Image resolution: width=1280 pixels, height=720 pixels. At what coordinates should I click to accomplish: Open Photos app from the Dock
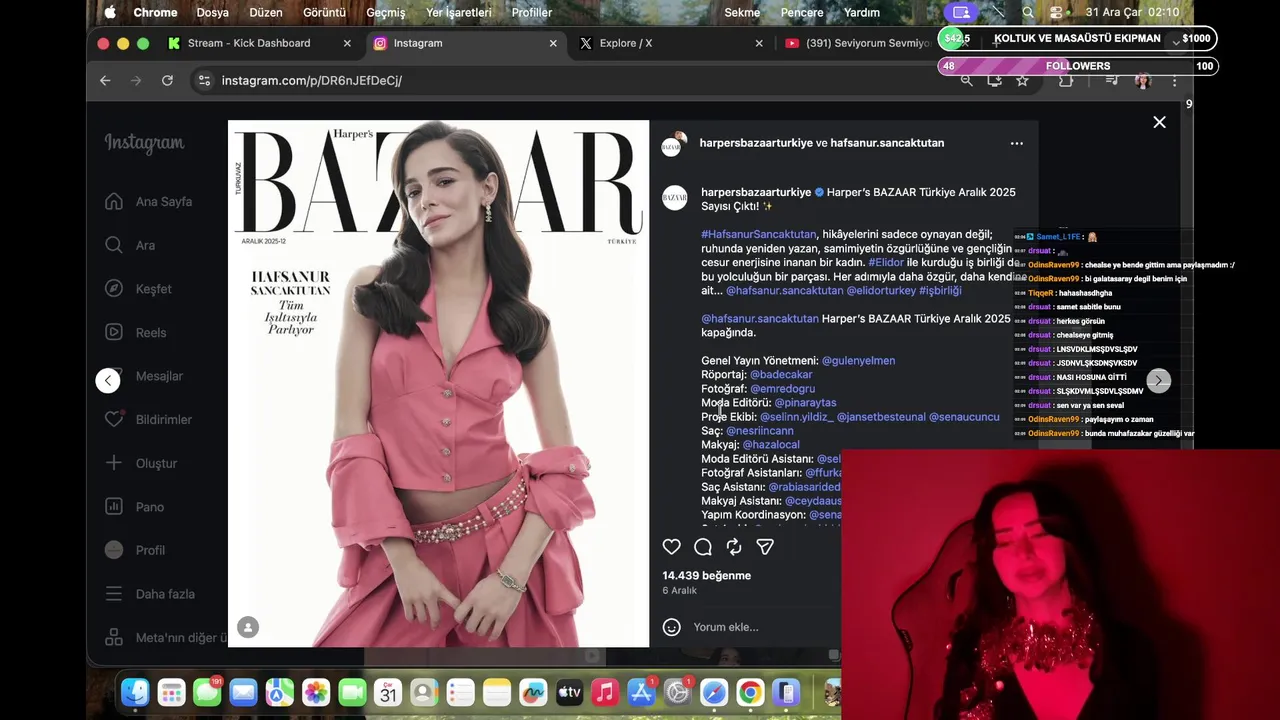coord(316,692)
